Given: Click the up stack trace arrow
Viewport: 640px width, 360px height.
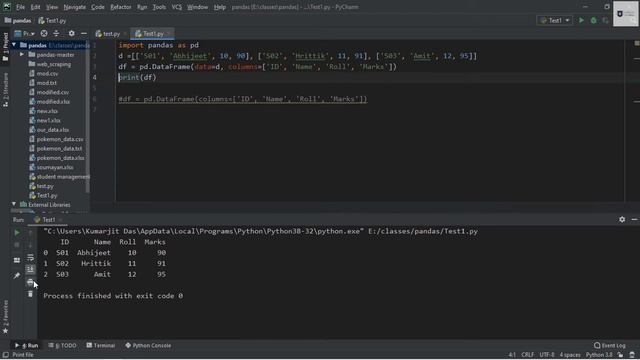Looking at the screenshot, I should (31, 232).
